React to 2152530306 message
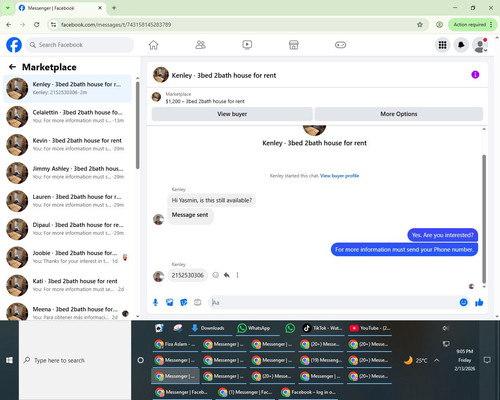500x400 pixels. pos(216,275)
